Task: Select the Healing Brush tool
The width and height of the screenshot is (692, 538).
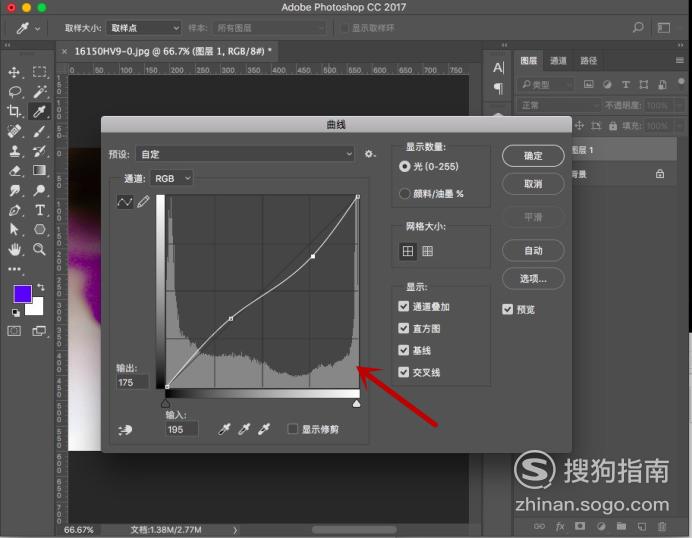Action: 14,131
